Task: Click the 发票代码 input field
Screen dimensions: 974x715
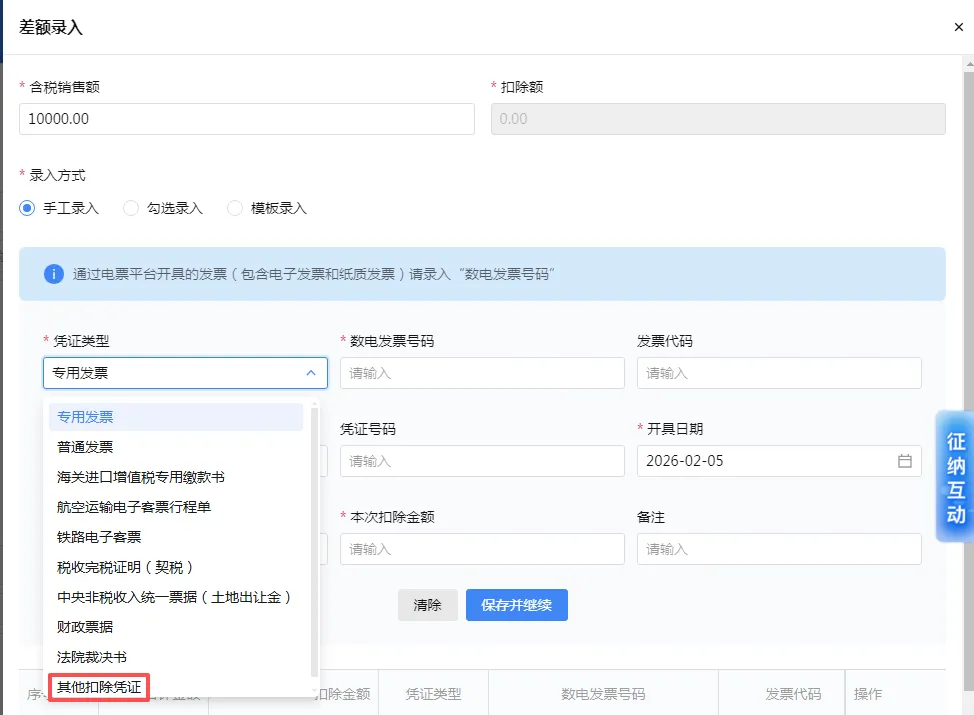Action: 779,373
